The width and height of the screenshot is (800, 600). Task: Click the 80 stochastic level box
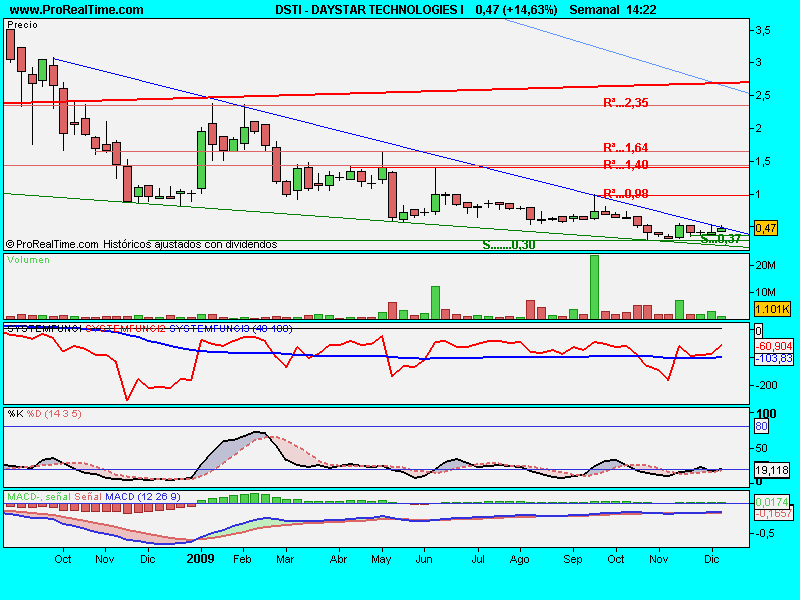coord(761,426)
